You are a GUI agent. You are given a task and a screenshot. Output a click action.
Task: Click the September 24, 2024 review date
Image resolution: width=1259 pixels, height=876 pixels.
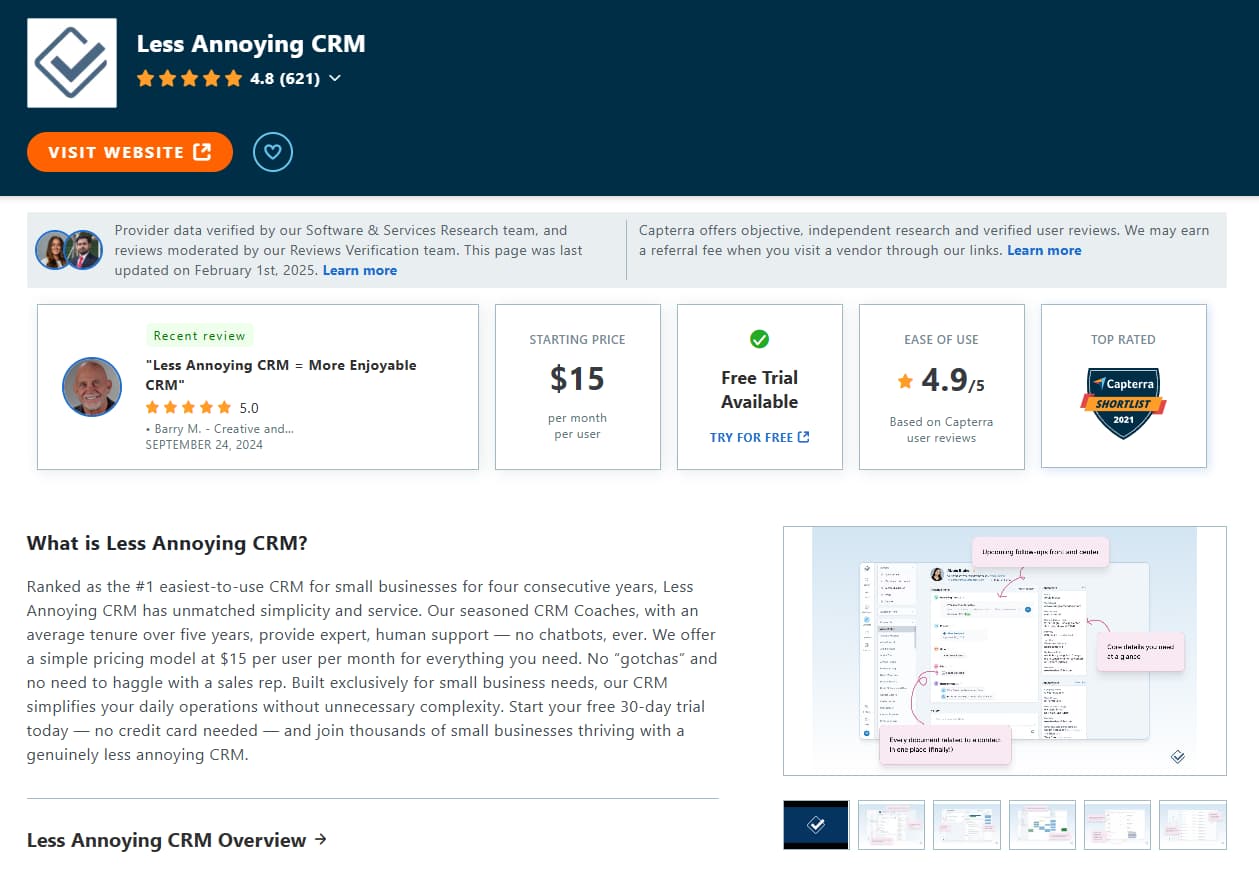pos(204,445)
